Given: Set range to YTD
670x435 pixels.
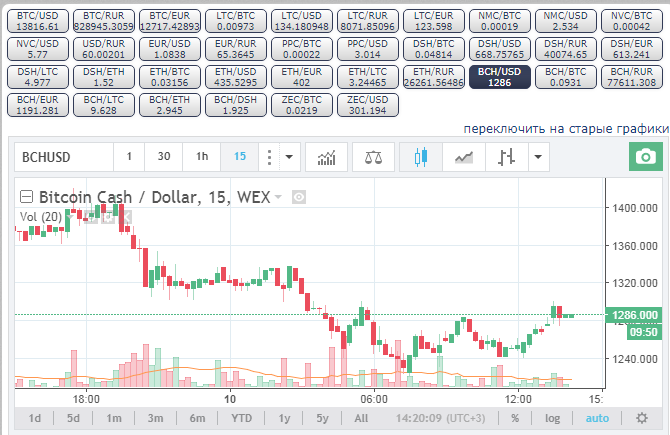Looking at the screenshot, I should tap(241, 418).
